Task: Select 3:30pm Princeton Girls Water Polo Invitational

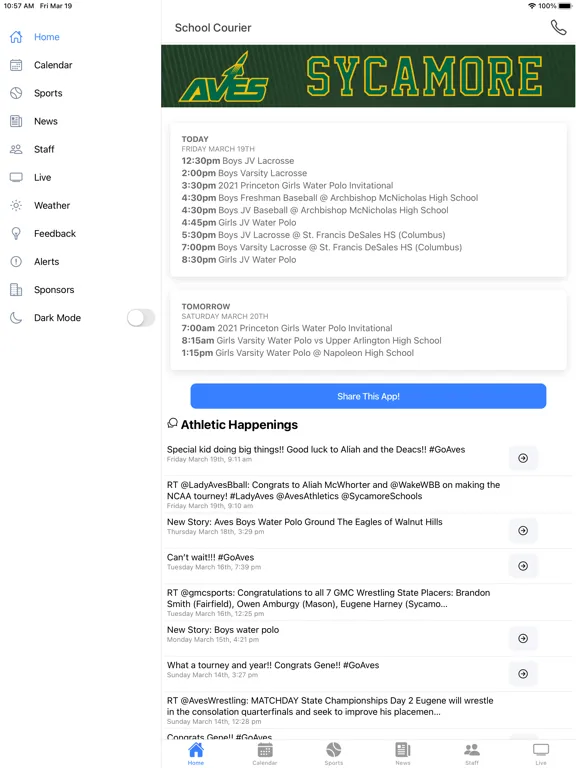Action: (288, 185)
